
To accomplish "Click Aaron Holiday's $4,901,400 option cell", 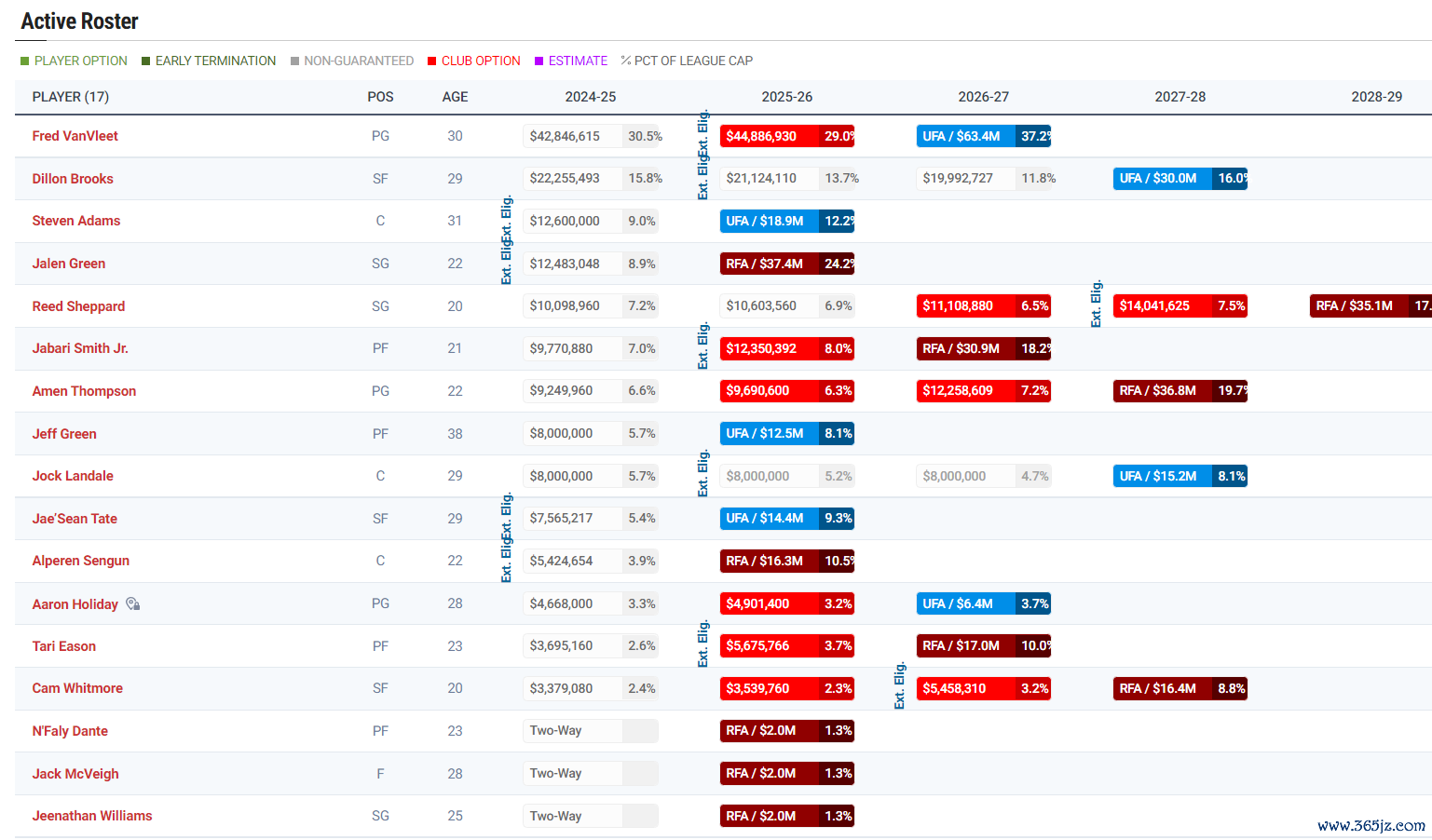I will point(787,603).
